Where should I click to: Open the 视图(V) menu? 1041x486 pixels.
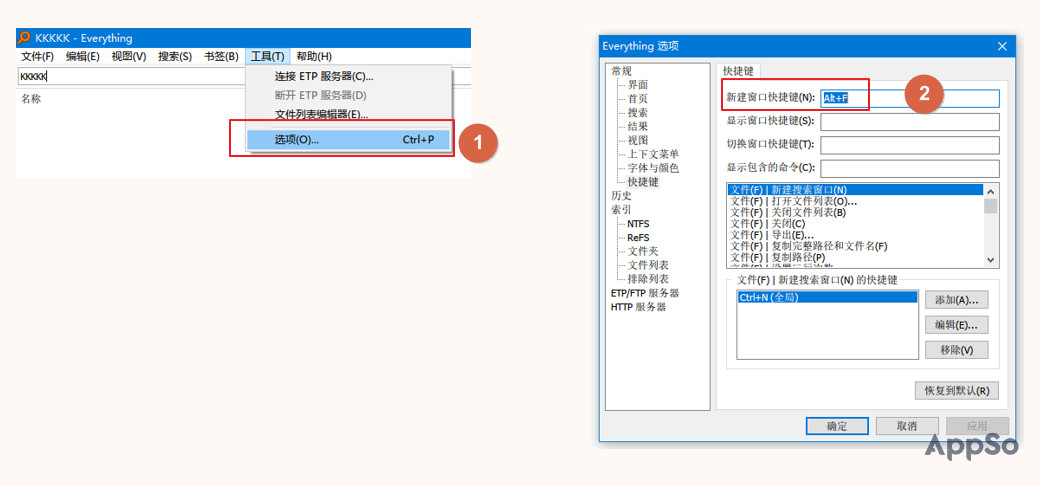[129, 57]
